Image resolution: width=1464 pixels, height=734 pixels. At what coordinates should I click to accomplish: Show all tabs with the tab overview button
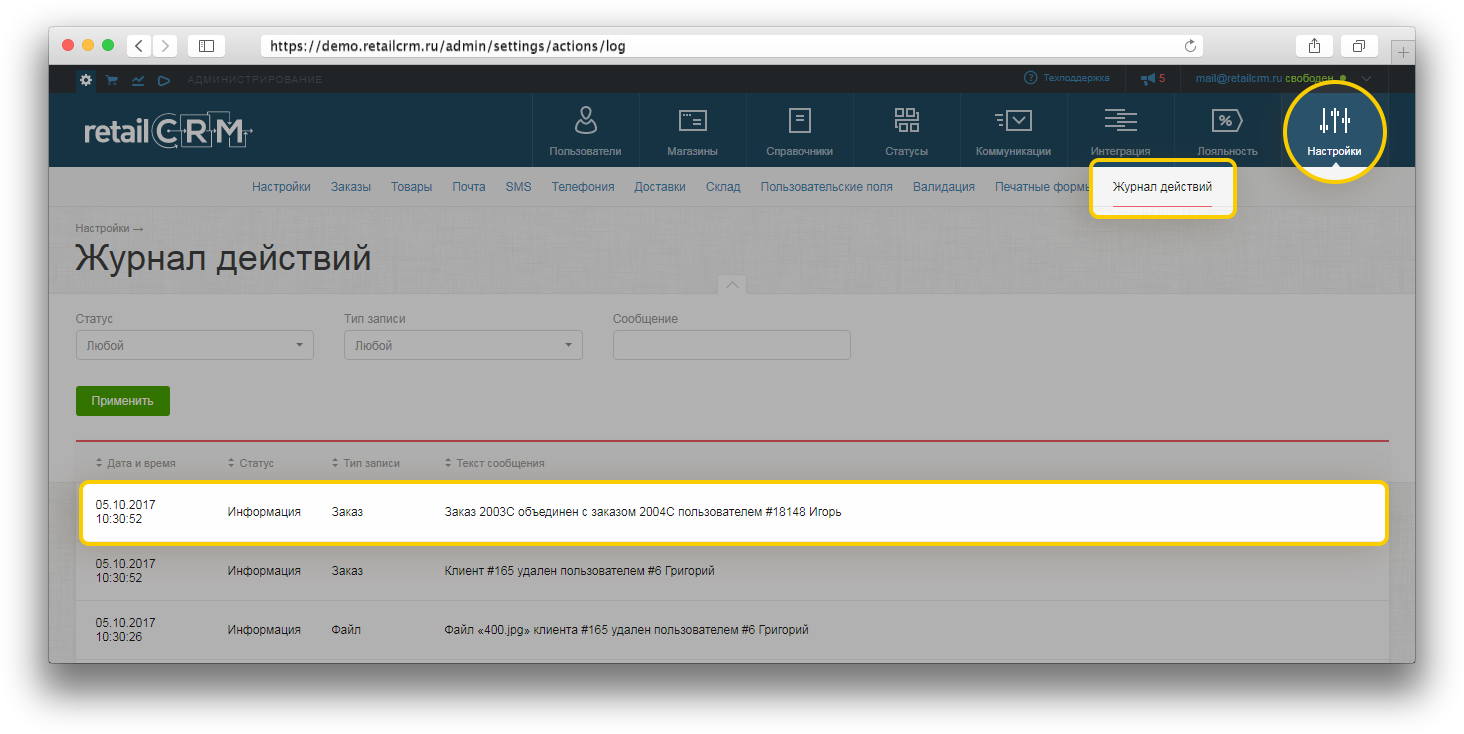click(x=1359, y=46)
